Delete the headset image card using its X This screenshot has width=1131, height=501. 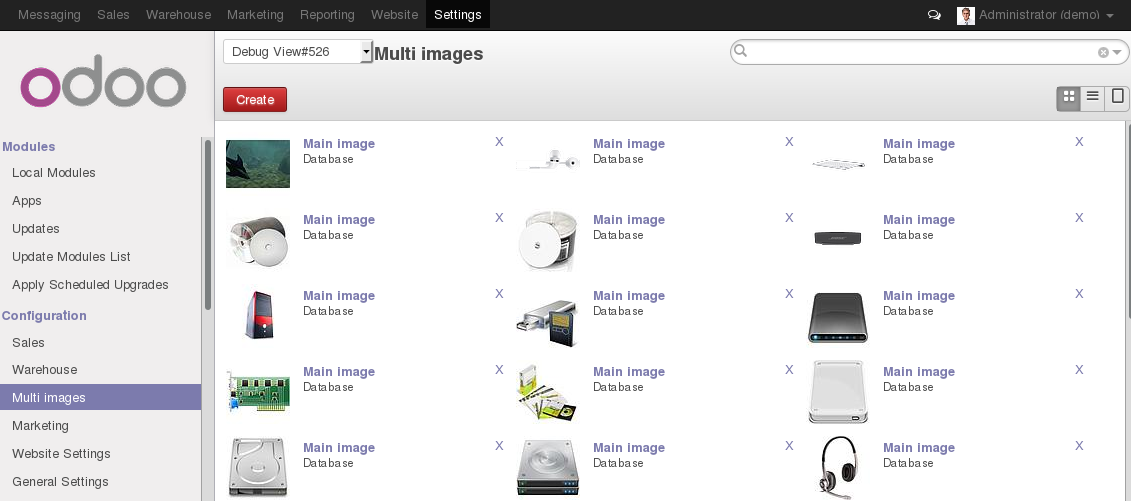1079,446
